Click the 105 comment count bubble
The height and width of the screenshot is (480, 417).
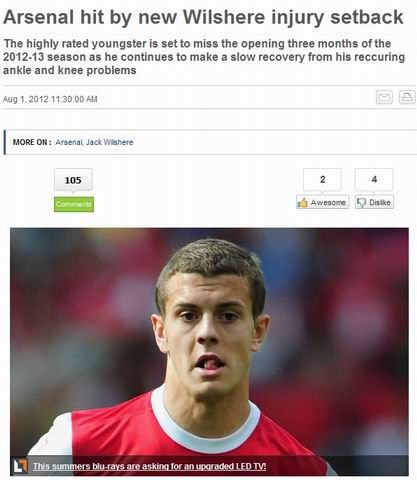(73, 180)
